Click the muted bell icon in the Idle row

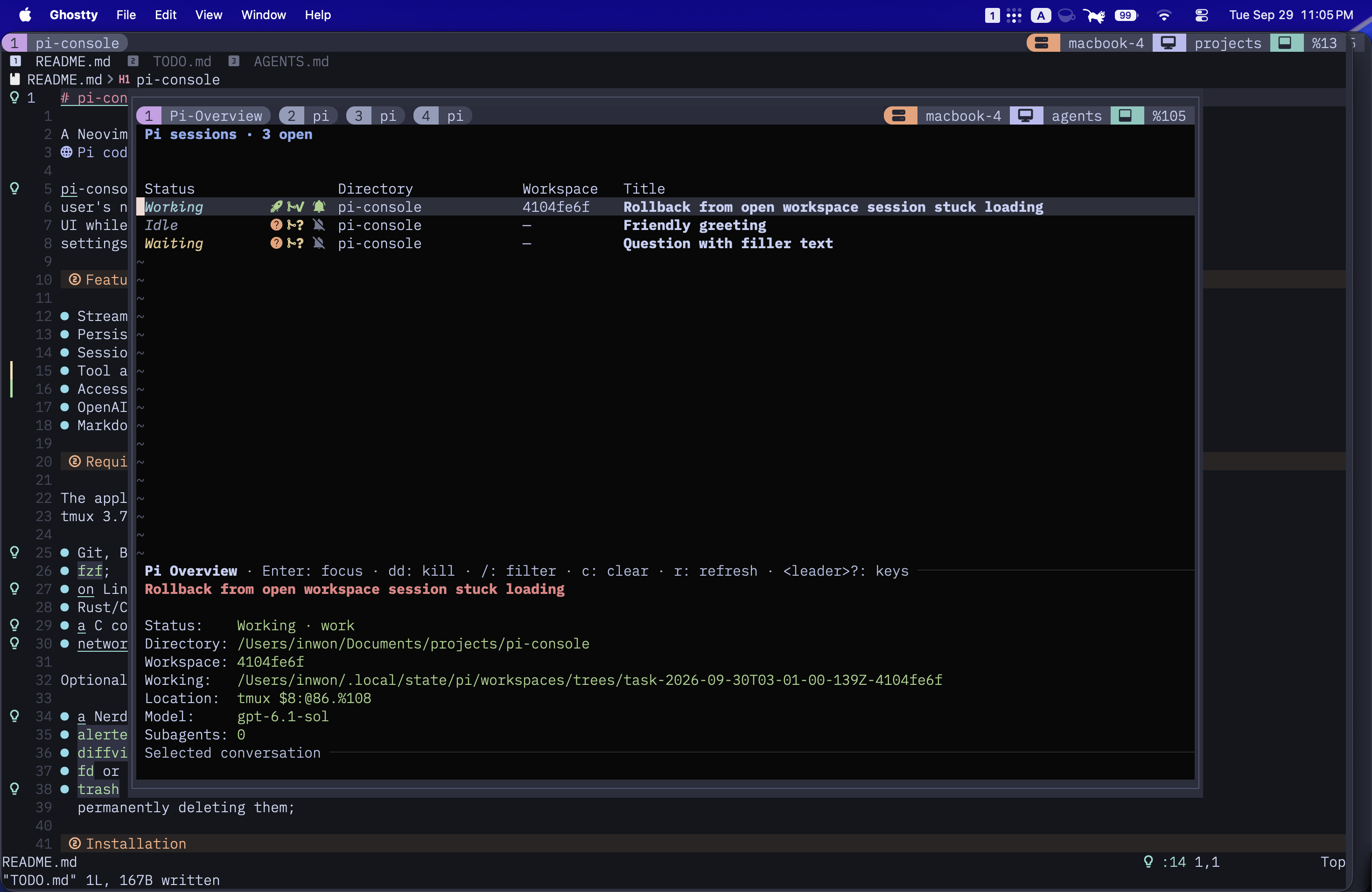319,225
